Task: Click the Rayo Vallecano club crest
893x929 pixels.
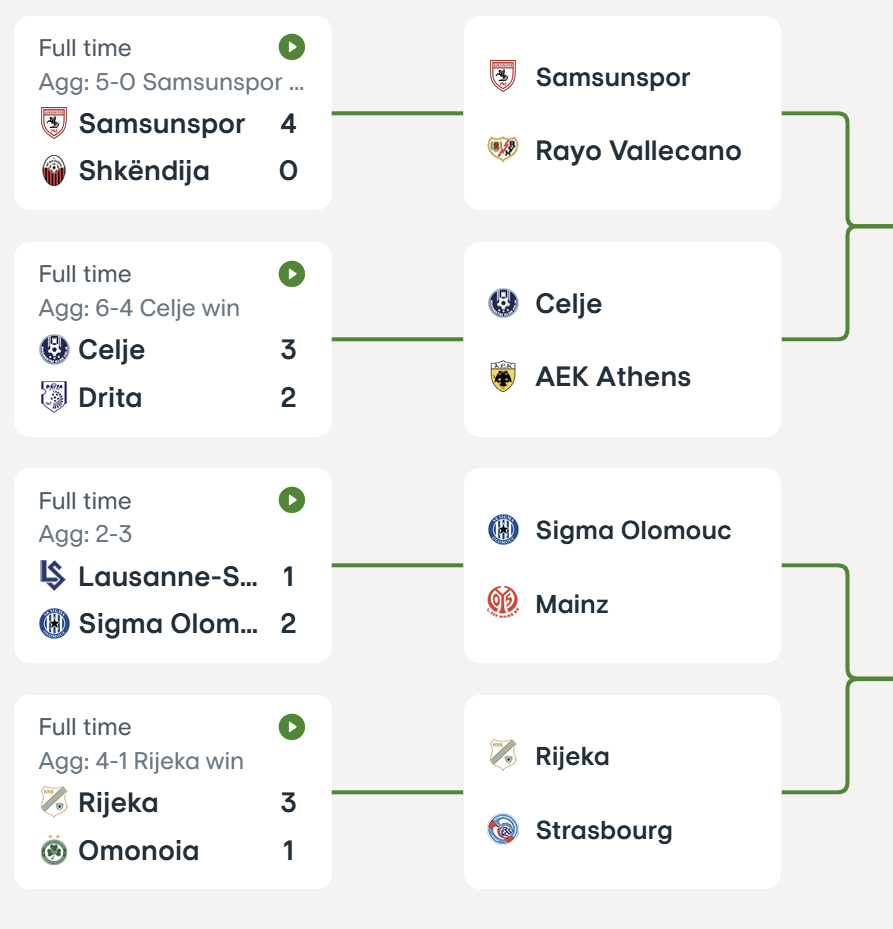Action: [x=502, y=151]
